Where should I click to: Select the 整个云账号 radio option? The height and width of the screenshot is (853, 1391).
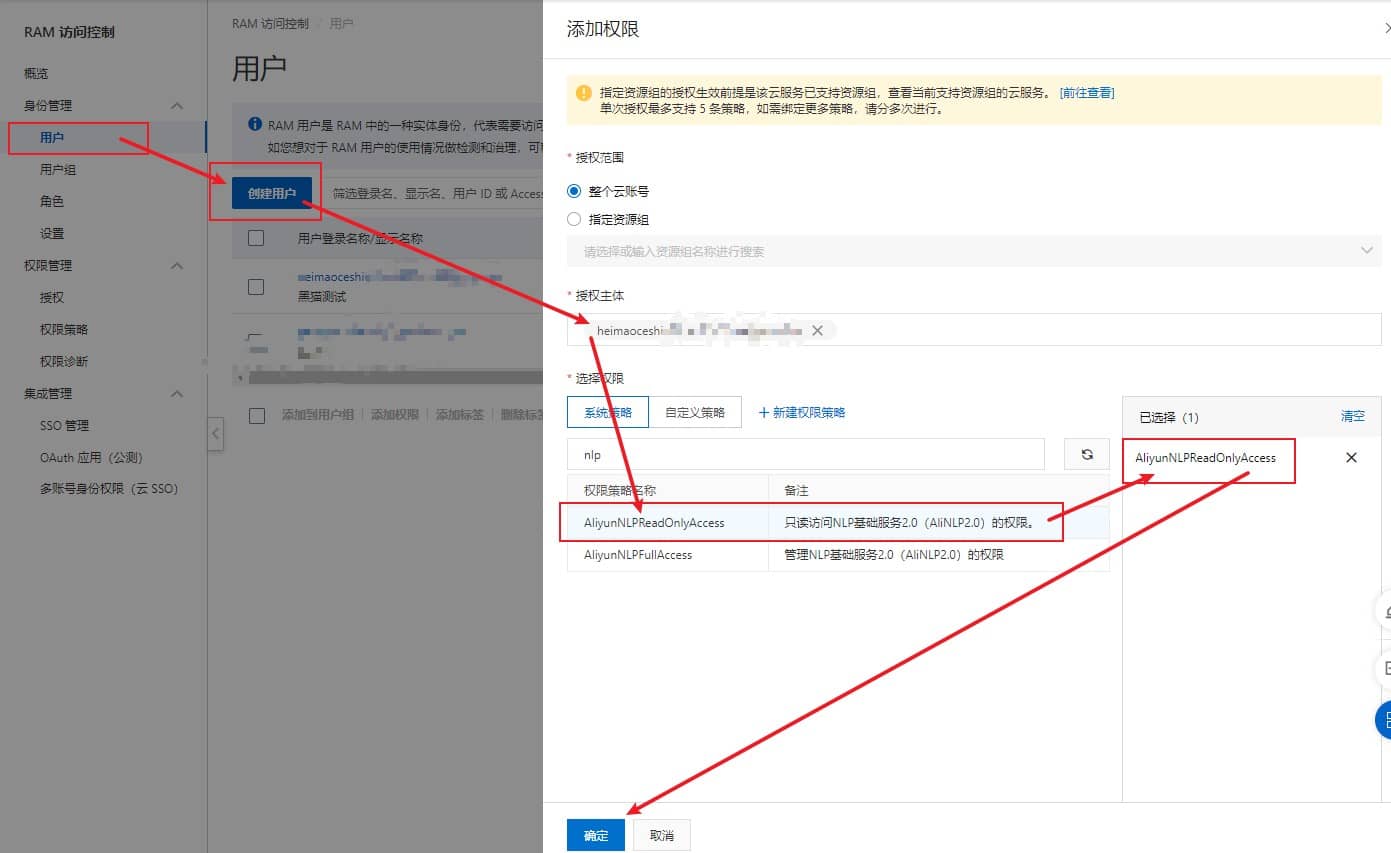point(574,191)
